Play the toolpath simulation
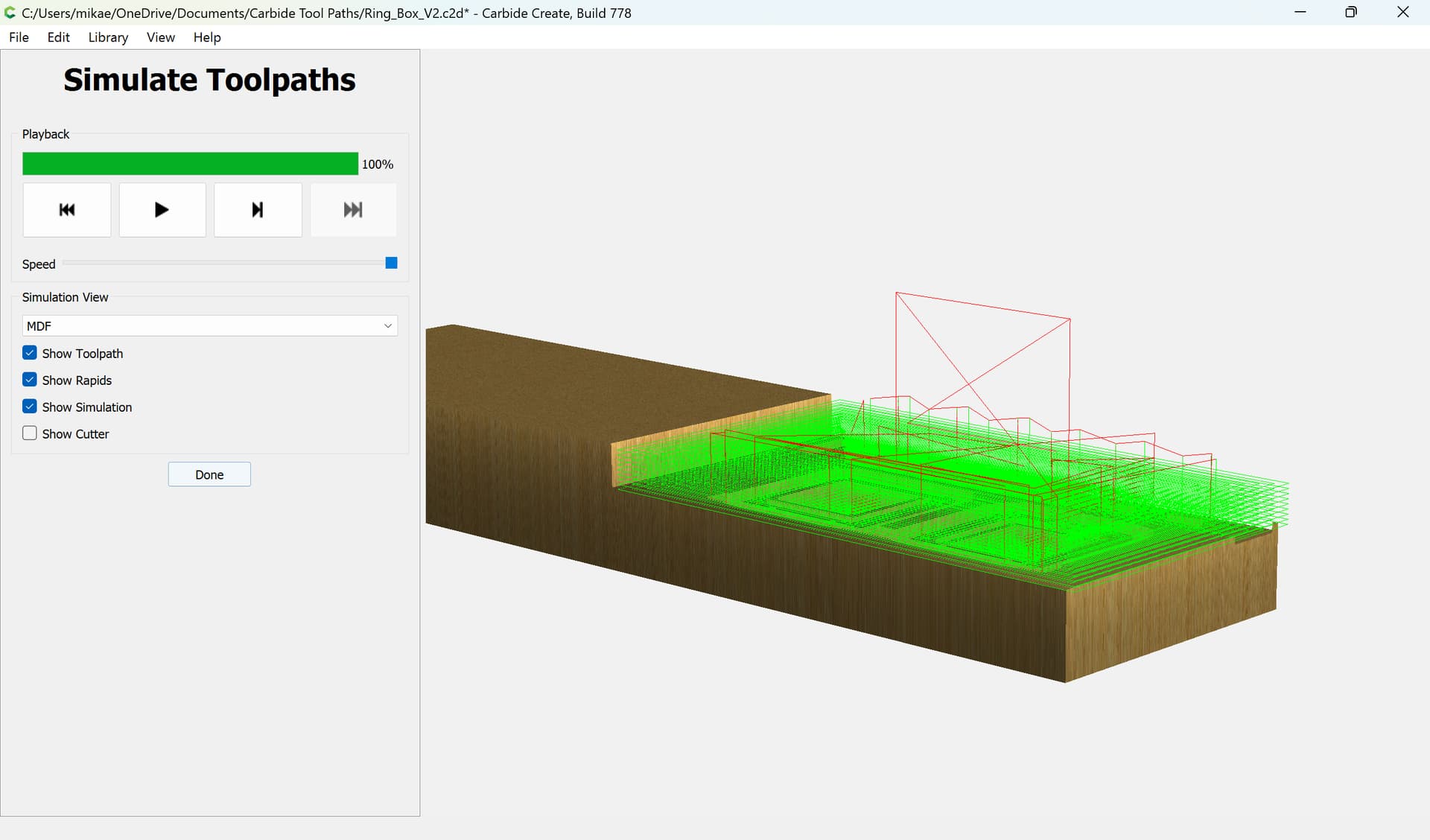This screenshot has width=1430, height=840. 162,210
